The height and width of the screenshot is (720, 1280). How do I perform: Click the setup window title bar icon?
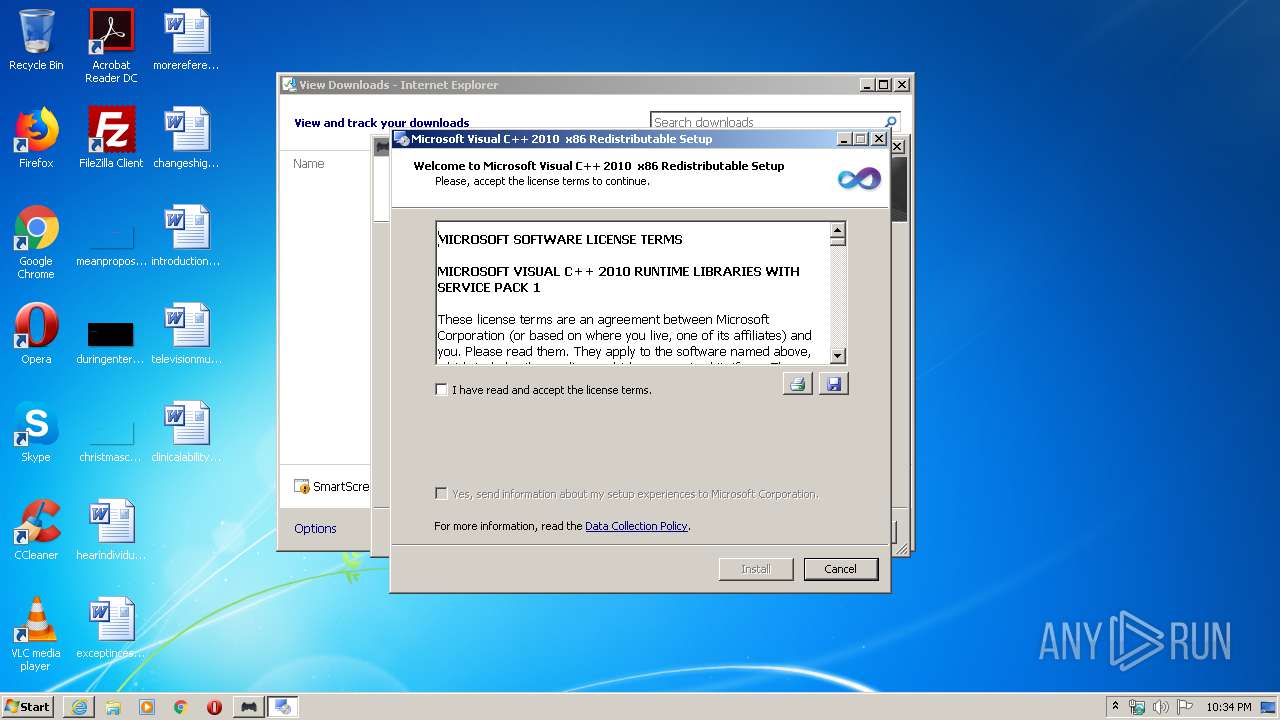[x=402, y=139]
